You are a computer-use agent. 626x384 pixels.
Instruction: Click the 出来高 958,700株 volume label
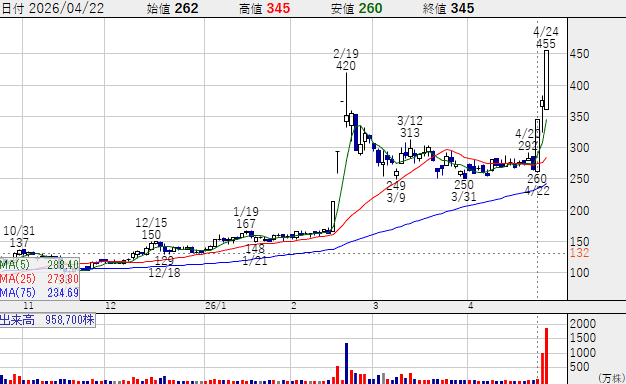click(x=47, y=320)
